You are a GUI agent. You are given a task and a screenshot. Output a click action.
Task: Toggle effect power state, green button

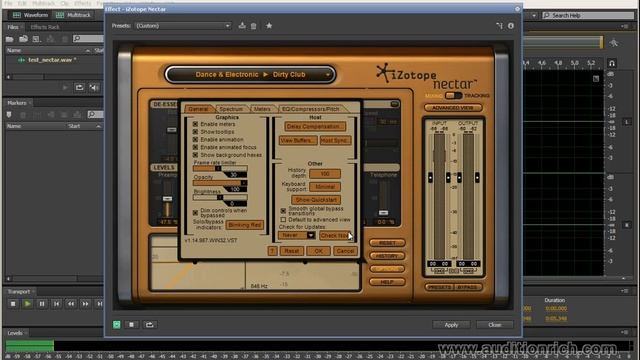(x=117, y=324)
